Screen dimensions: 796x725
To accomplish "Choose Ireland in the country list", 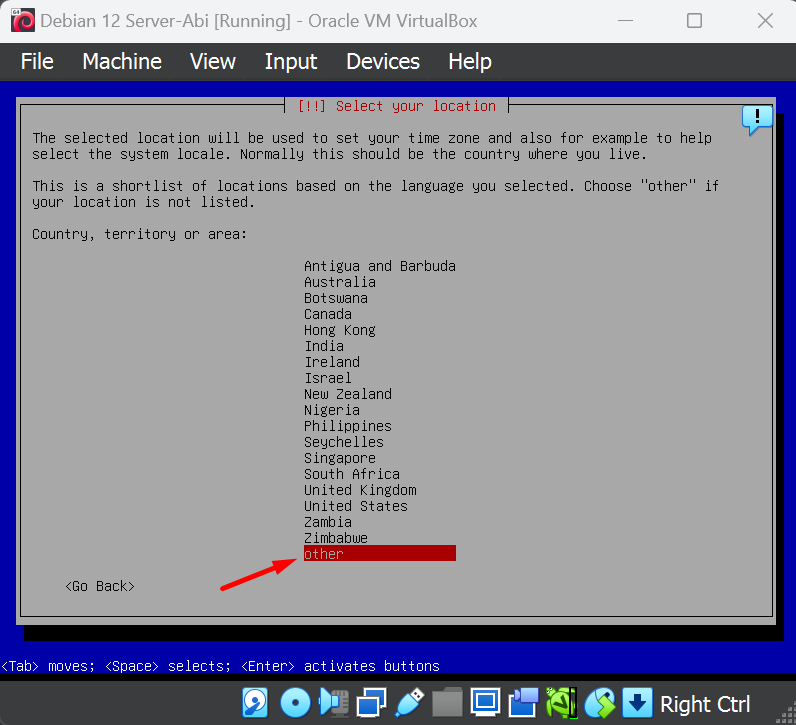I will [380, 362].
